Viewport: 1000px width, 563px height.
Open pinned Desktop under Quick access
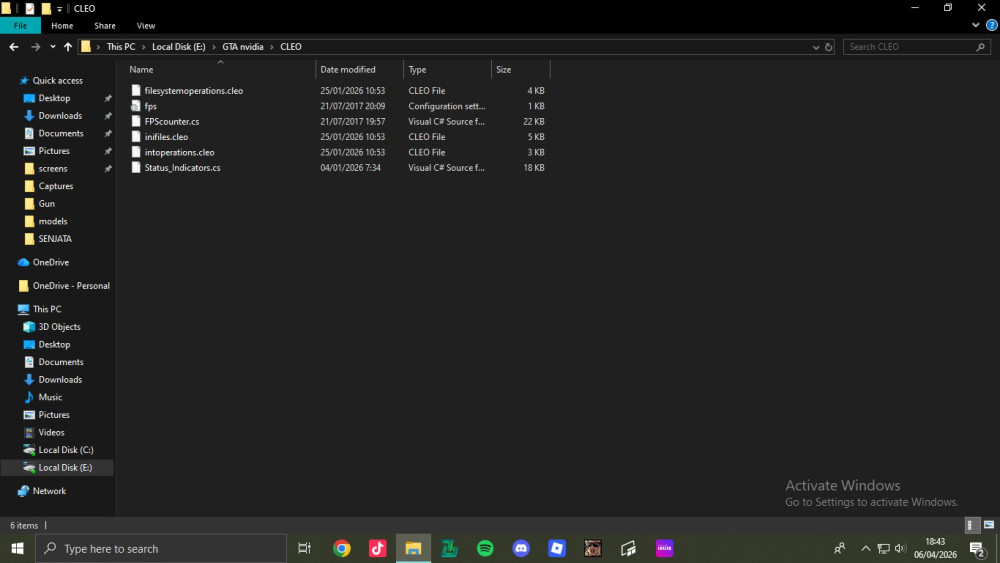point(54,98)
